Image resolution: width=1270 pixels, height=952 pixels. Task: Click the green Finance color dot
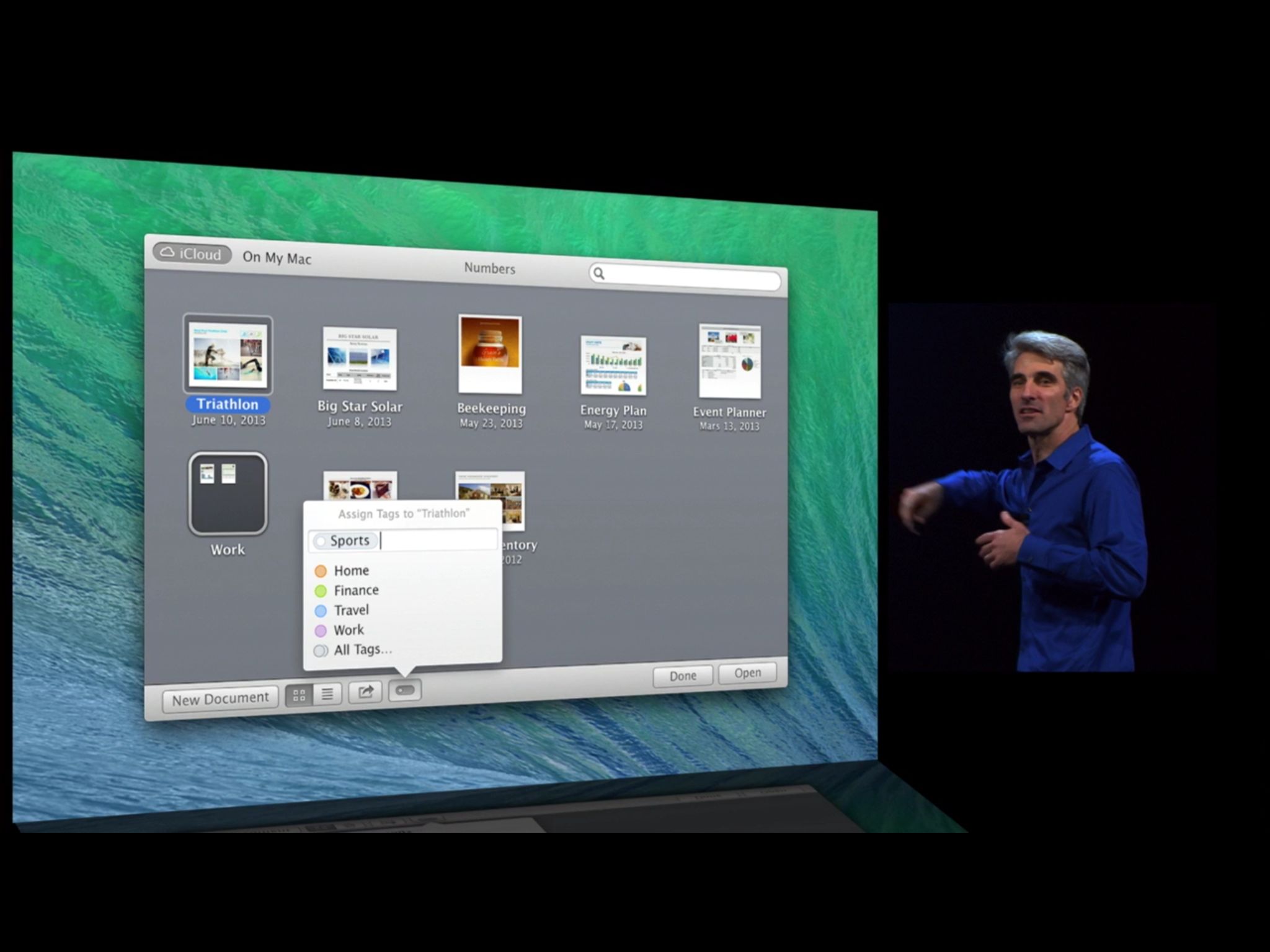coord(321,591)
